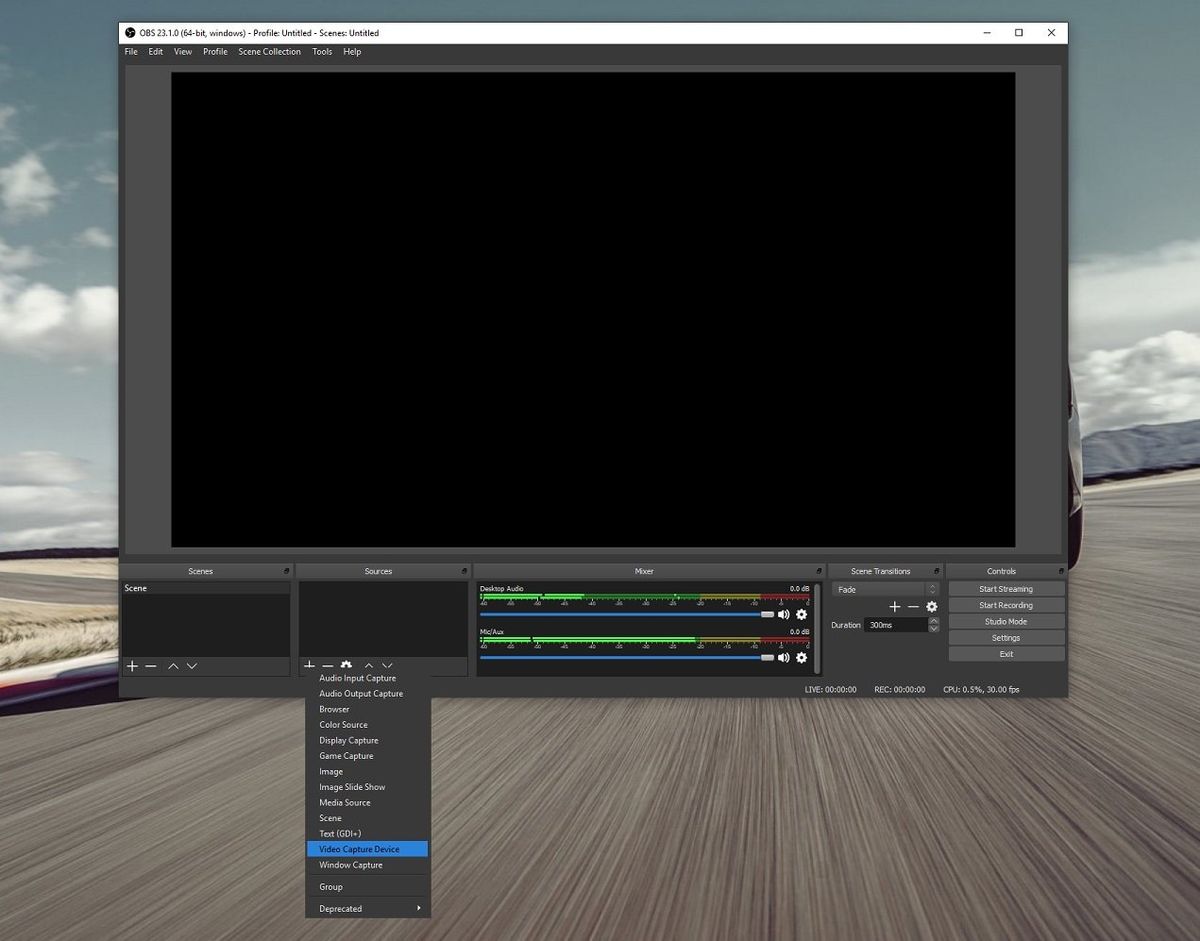Image resolution: width=1200 pixels, height=941 pixels.
Task: Click the add source plus icon
Action: [x=309, y=666]
